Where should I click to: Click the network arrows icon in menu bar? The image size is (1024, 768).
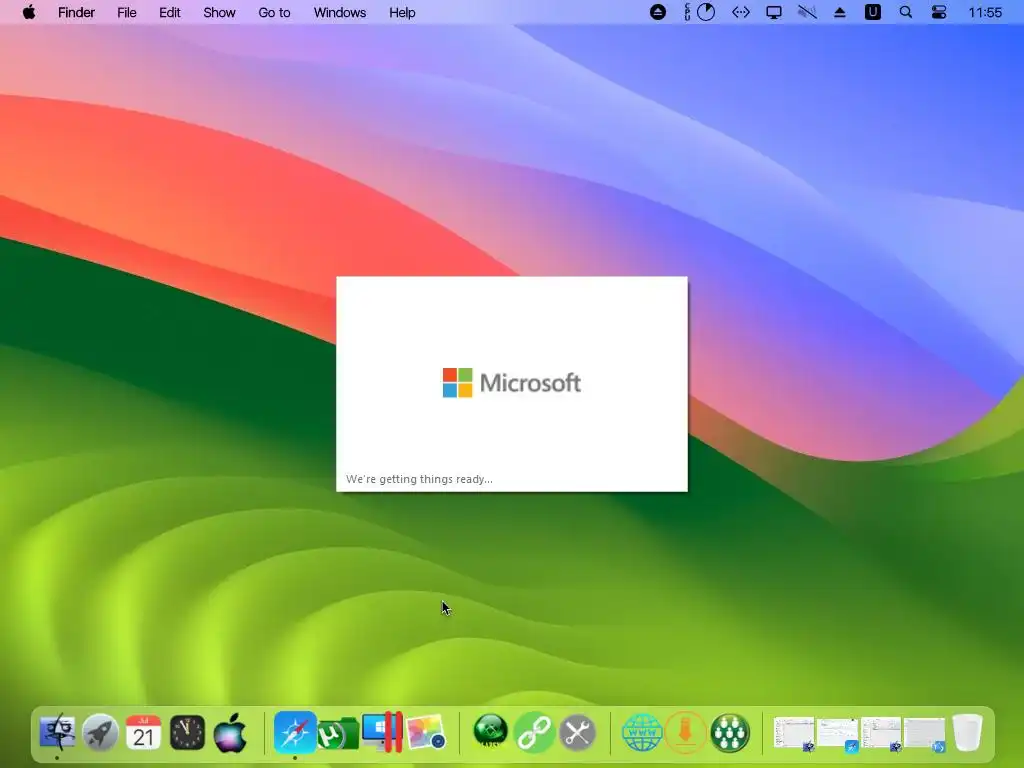tap(741, 12)
